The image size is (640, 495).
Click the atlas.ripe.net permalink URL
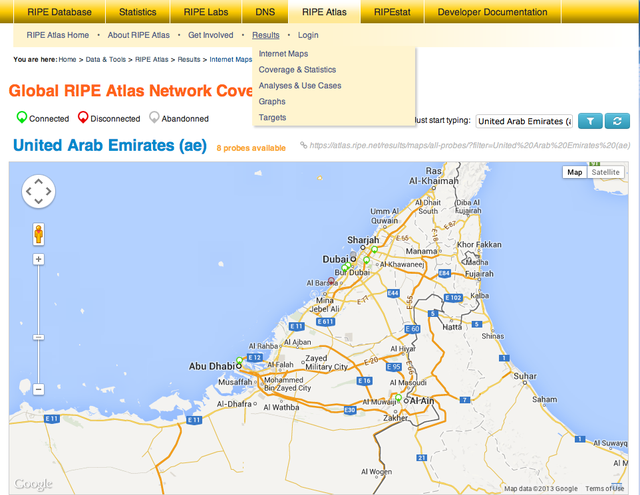[470, 145]
